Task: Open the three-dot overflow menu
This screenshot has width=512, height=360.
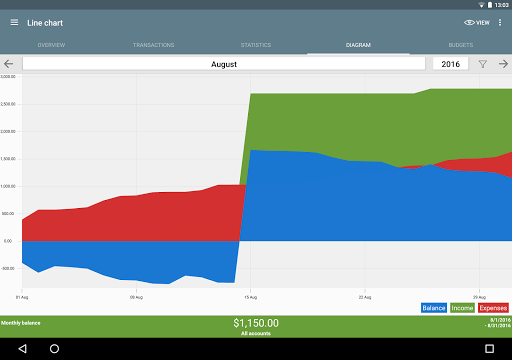Action: pos(500,23)
